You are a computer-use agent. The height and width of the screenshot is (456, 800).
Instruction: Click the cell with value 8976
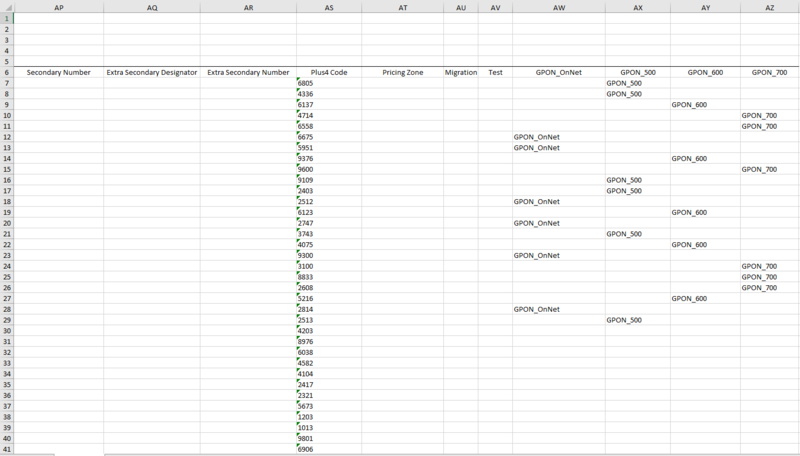329,342
